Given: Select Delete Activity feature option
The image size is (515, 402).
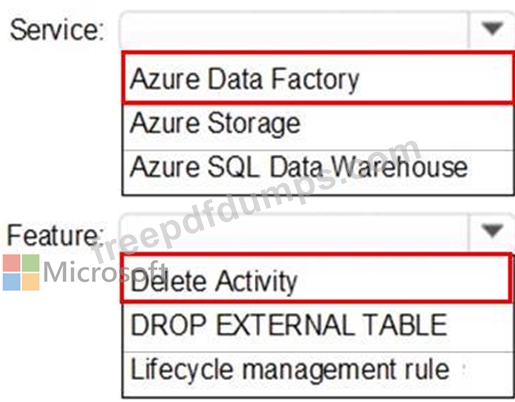Looking at the screenshot, I should [x=316, y=278].
